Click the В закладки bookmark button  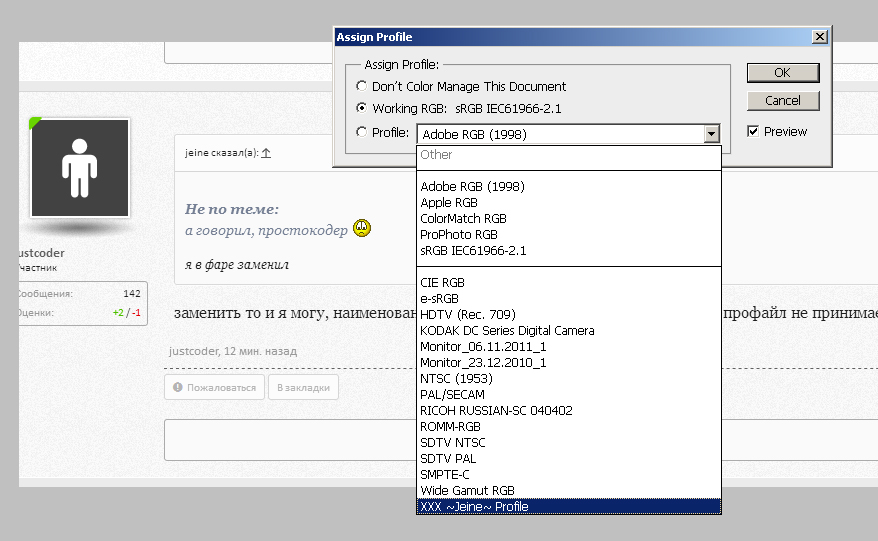(x=303, y=388)
